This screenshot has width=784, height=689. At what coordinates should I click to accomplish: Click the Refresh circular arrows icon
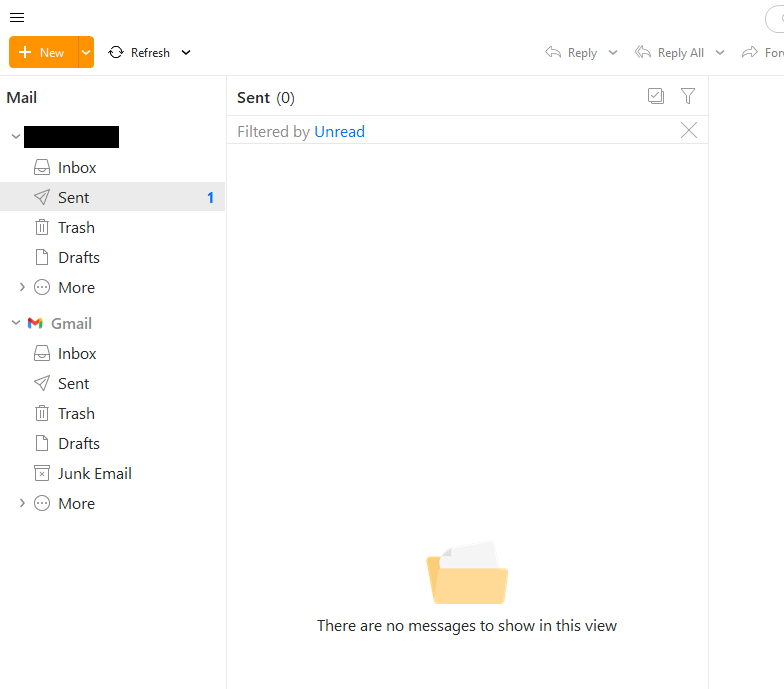click(x=116, y=52)
